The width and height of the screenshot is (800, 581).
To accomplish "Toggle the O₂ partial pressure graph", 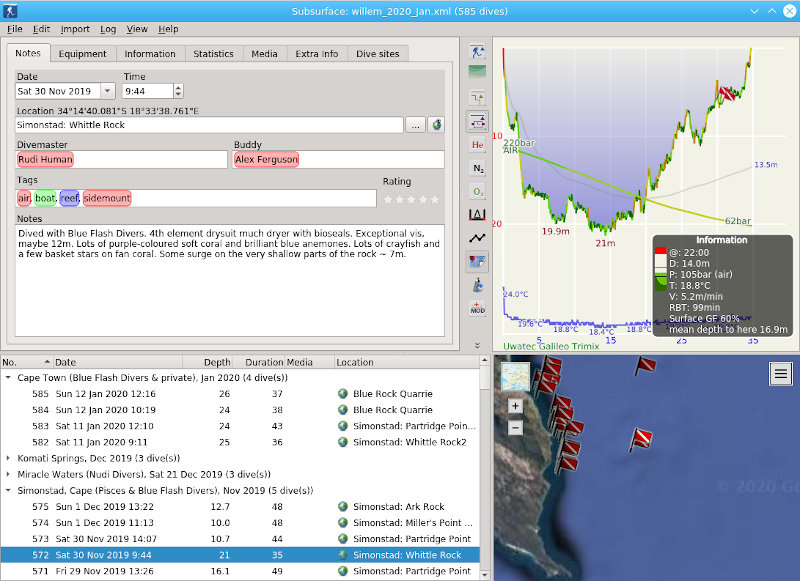I will tap(477, 191).
